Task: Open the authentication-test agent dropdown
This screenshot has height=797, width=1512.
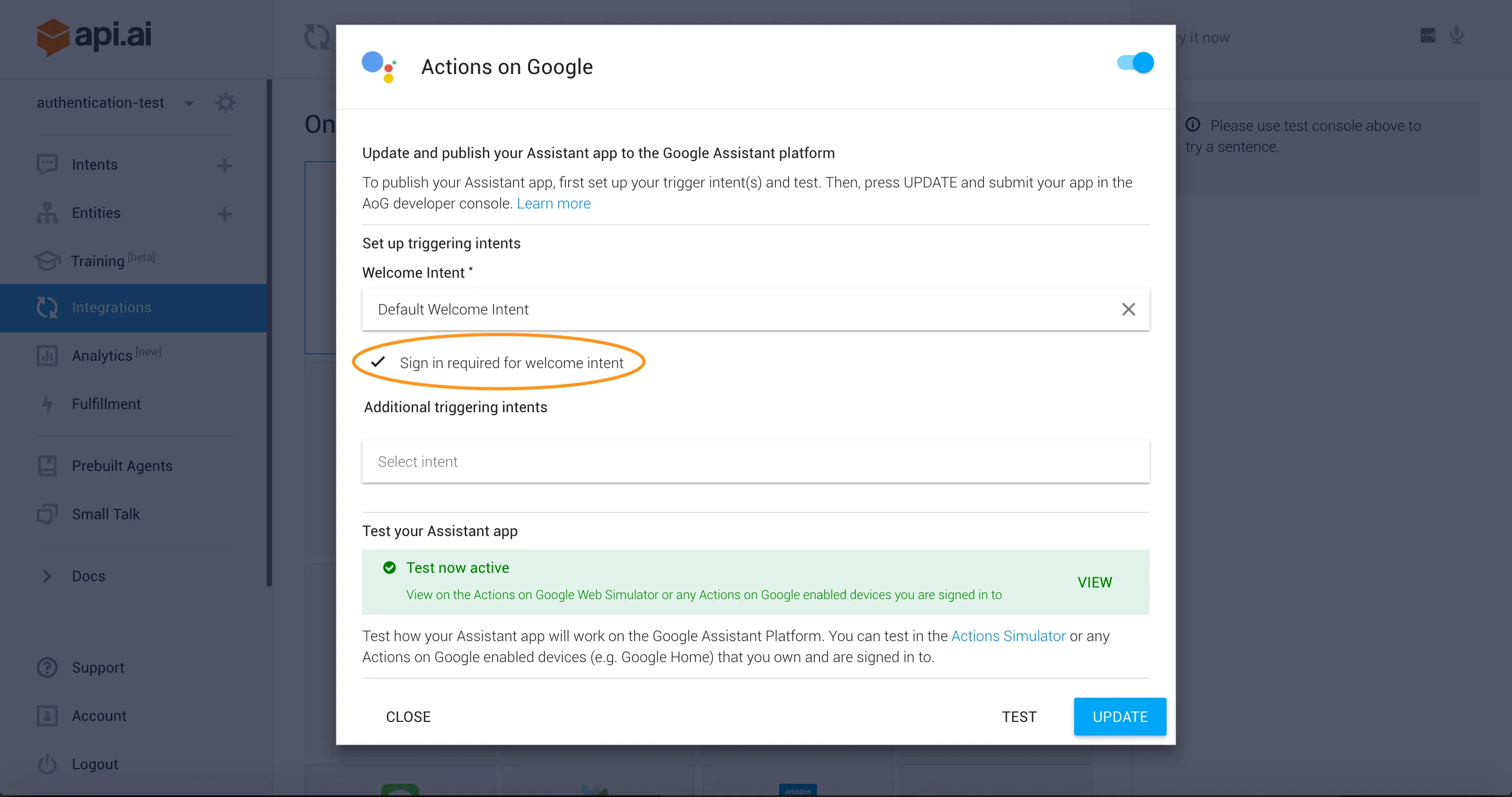Action: tap(189, 104)
